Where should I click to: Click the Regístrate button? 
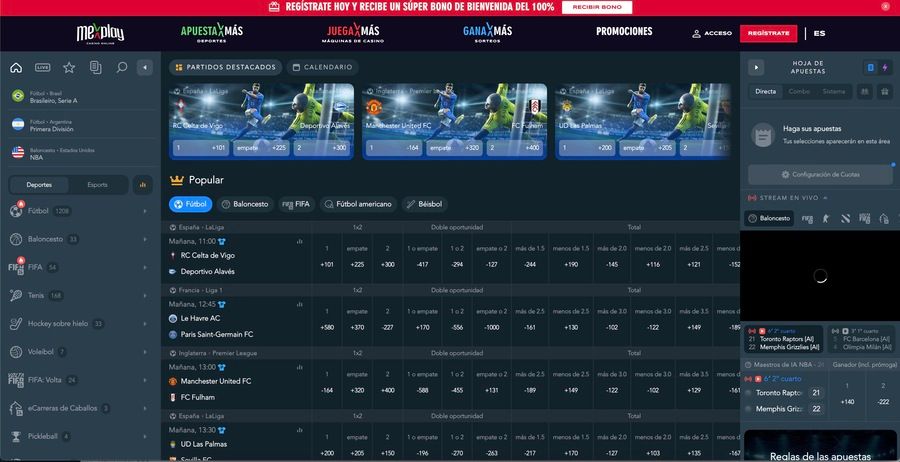[769, 33]
